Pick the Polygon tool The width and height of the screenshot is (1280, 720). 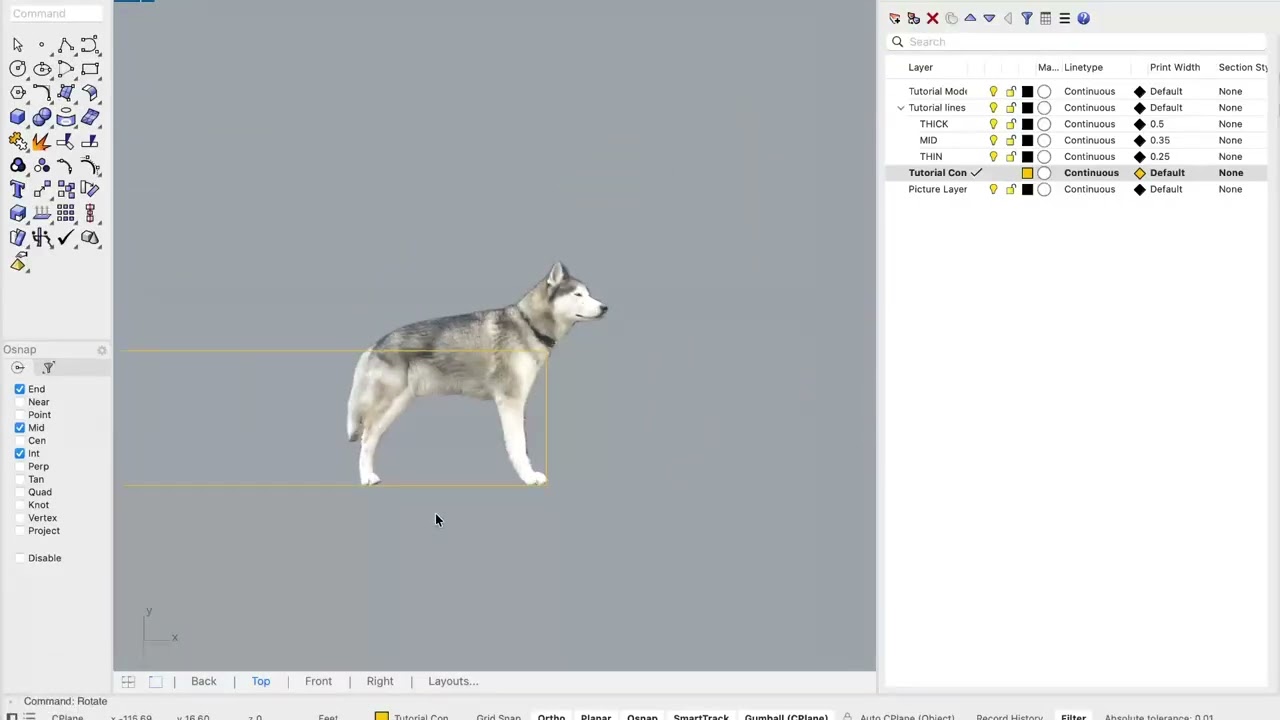tap(17, 93)
